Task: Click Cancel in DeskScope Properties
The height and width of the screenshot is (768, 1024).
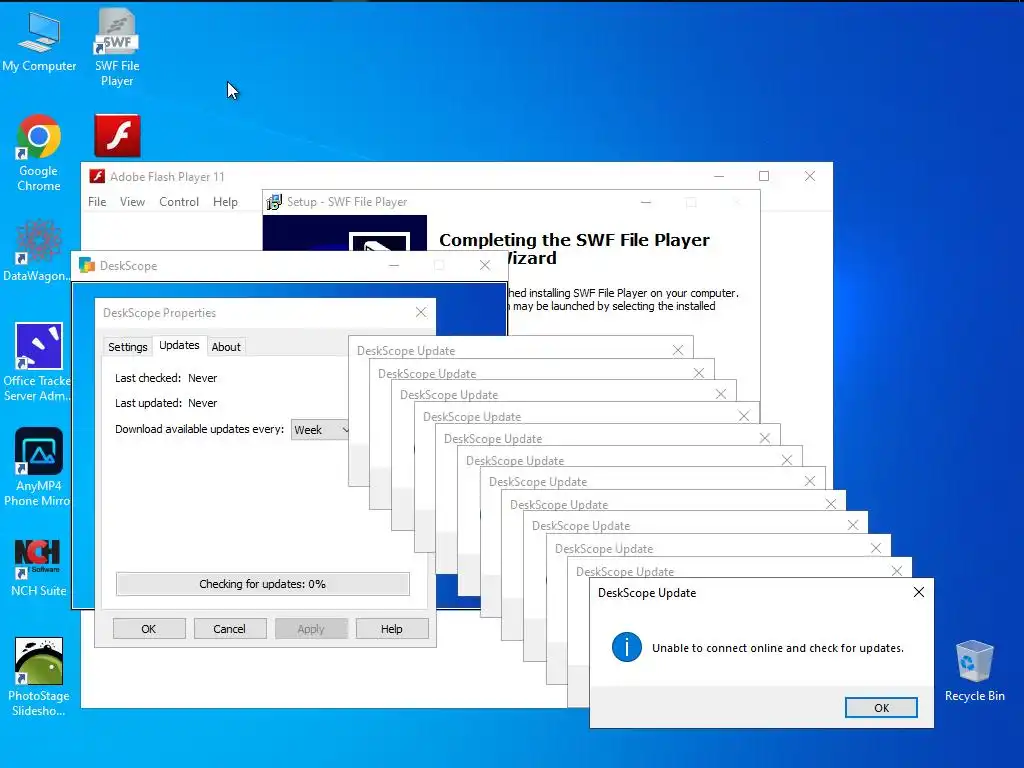Action: pos(229,629)
